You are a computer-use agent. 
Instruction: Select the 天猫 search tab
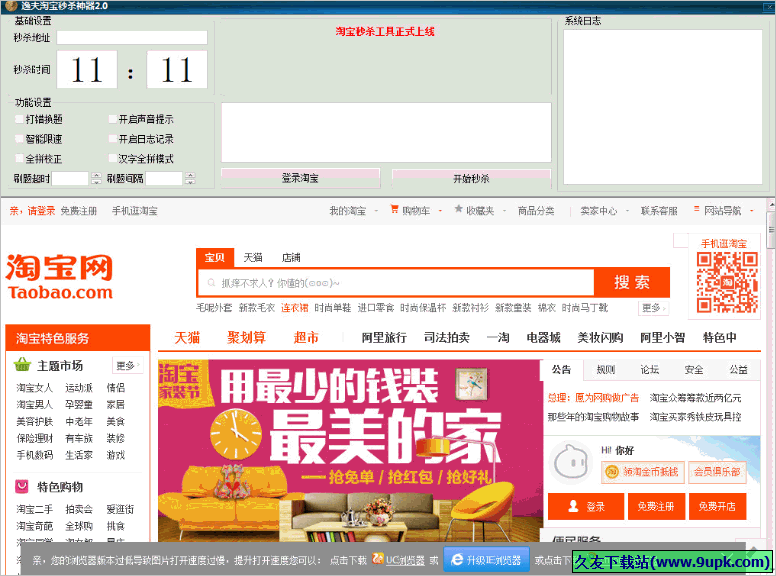(253, 257)
